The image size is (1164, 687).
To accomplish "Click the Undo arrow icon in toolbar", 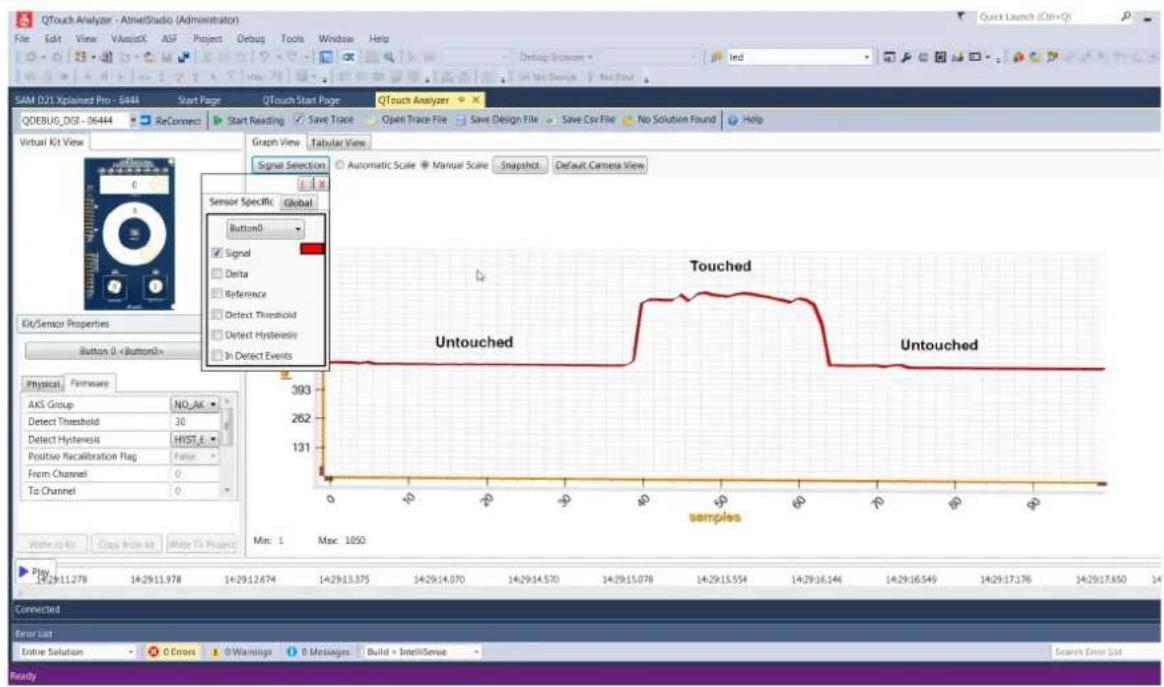I will [x=264, y=57].
